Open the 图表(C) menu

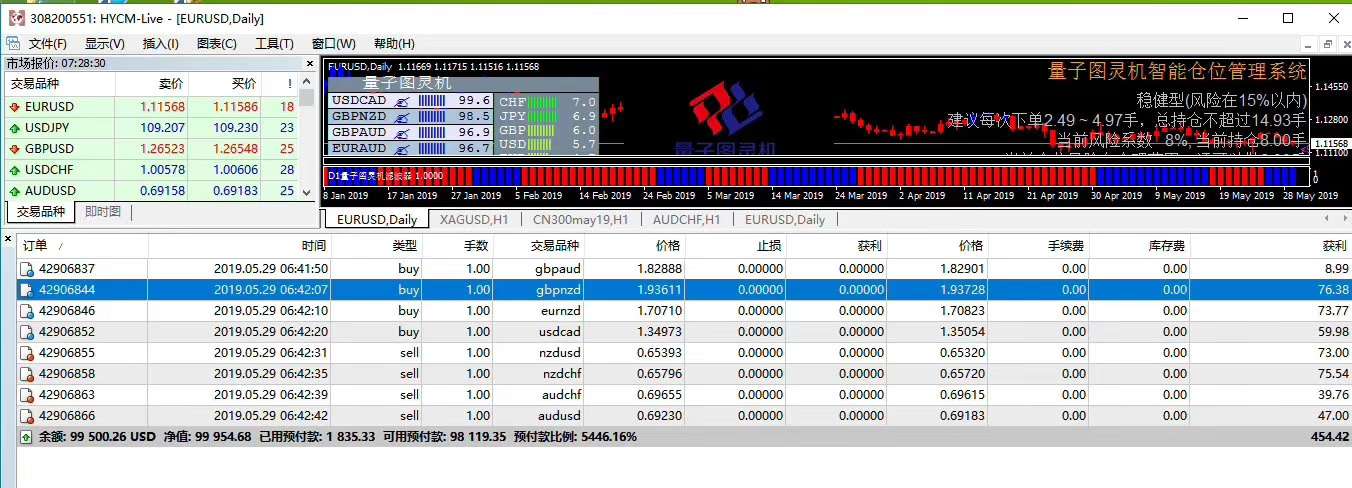click(x=217, y=44)
